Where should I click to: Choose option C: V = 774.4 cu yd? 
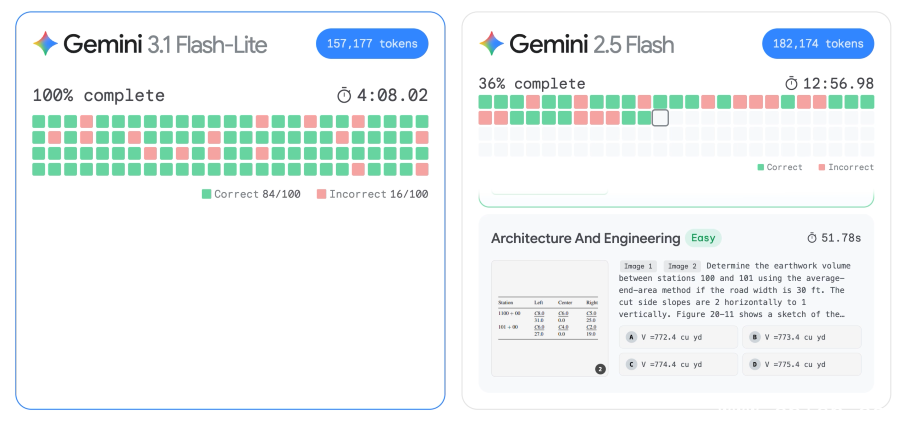point(678,364)
